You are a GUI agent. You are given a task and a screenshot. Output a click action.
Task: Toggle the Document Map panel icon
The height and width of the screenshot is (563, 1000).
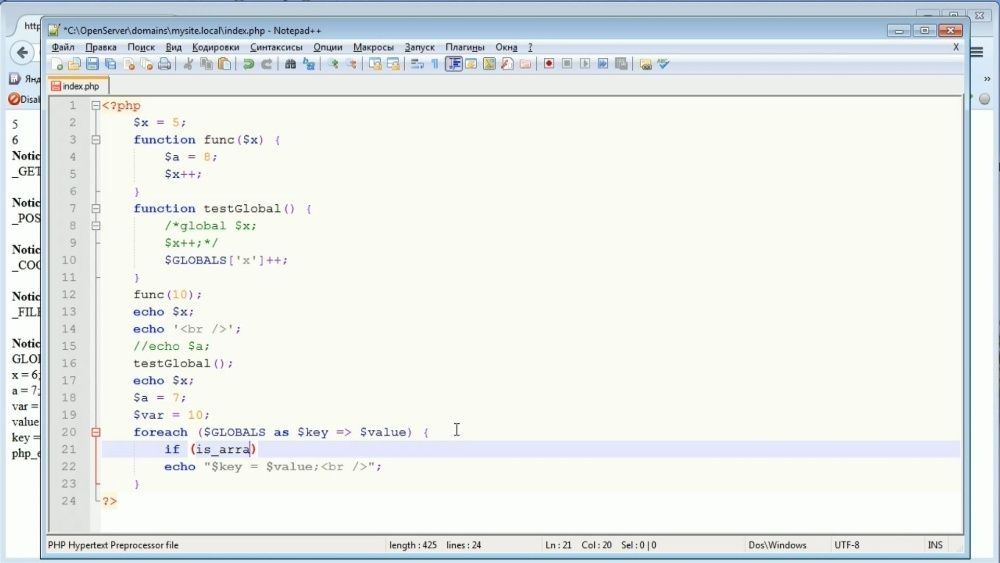pos(489,64)
